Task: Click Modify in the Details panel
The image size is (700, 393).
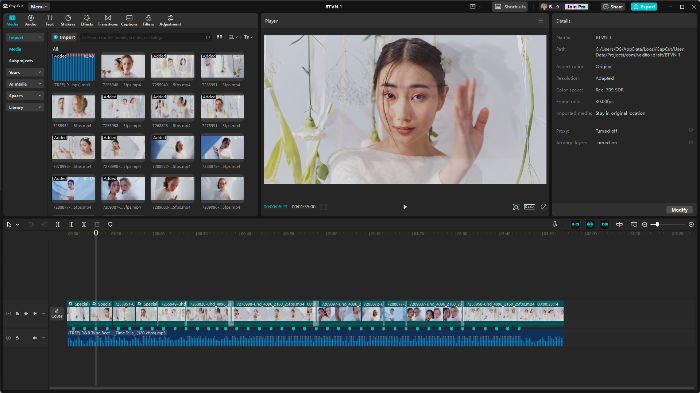Action: click(679, 210)
